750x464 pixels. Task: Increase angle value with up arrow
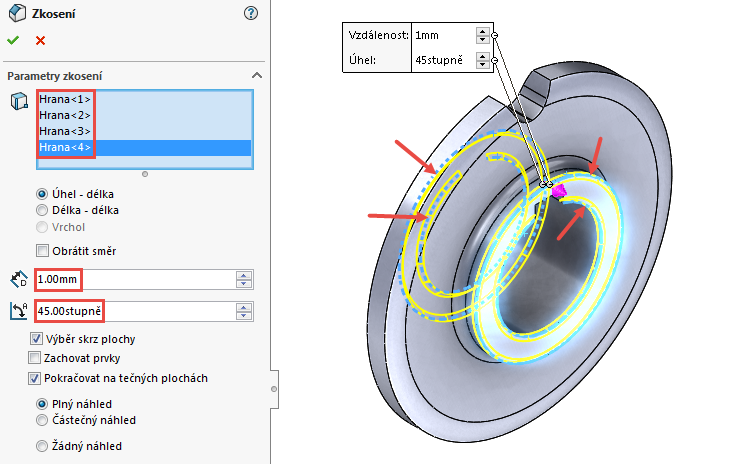[244, 308]
